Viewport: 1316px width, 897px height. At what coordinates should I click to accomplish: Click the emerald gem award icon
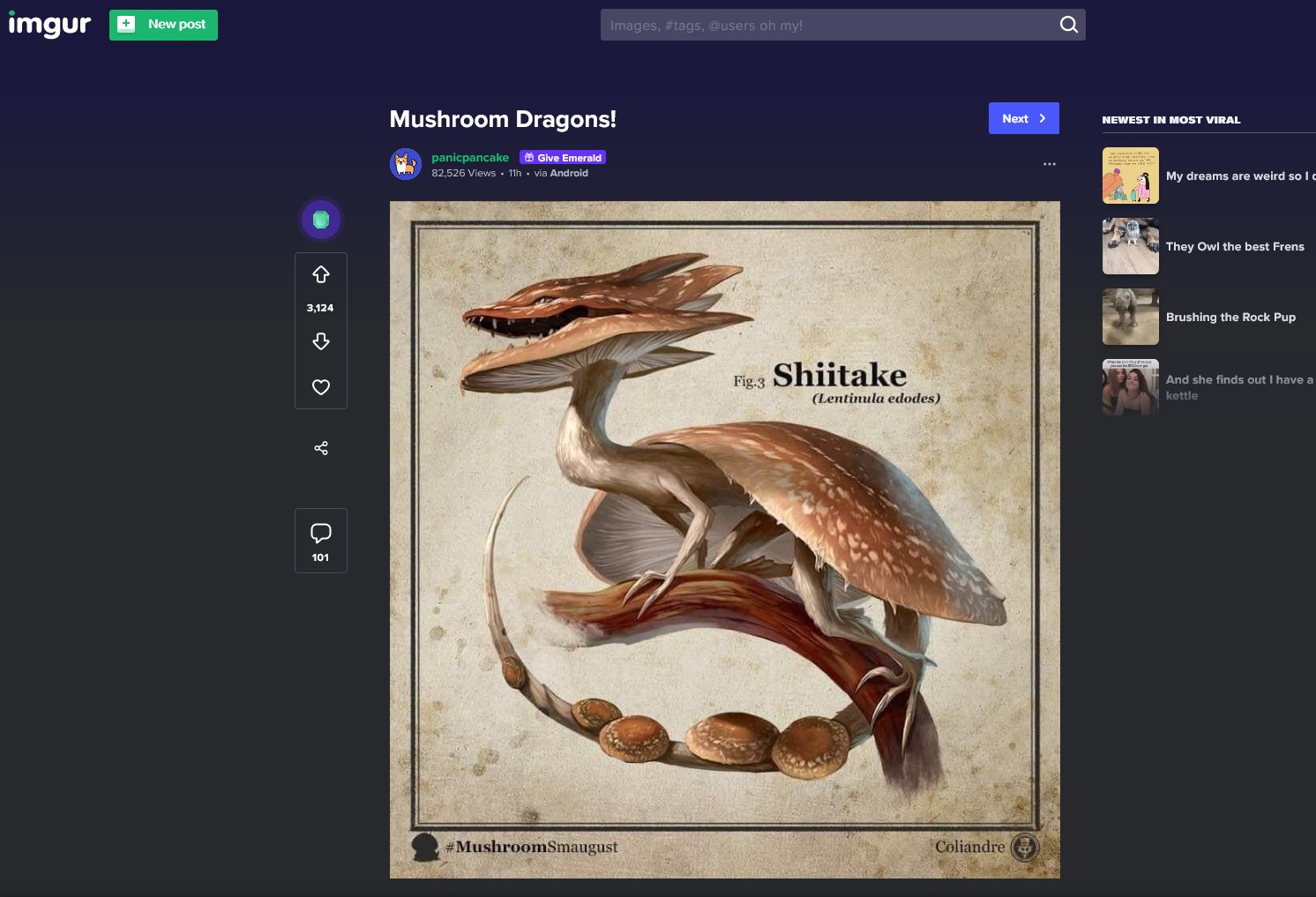coord(321,220)
